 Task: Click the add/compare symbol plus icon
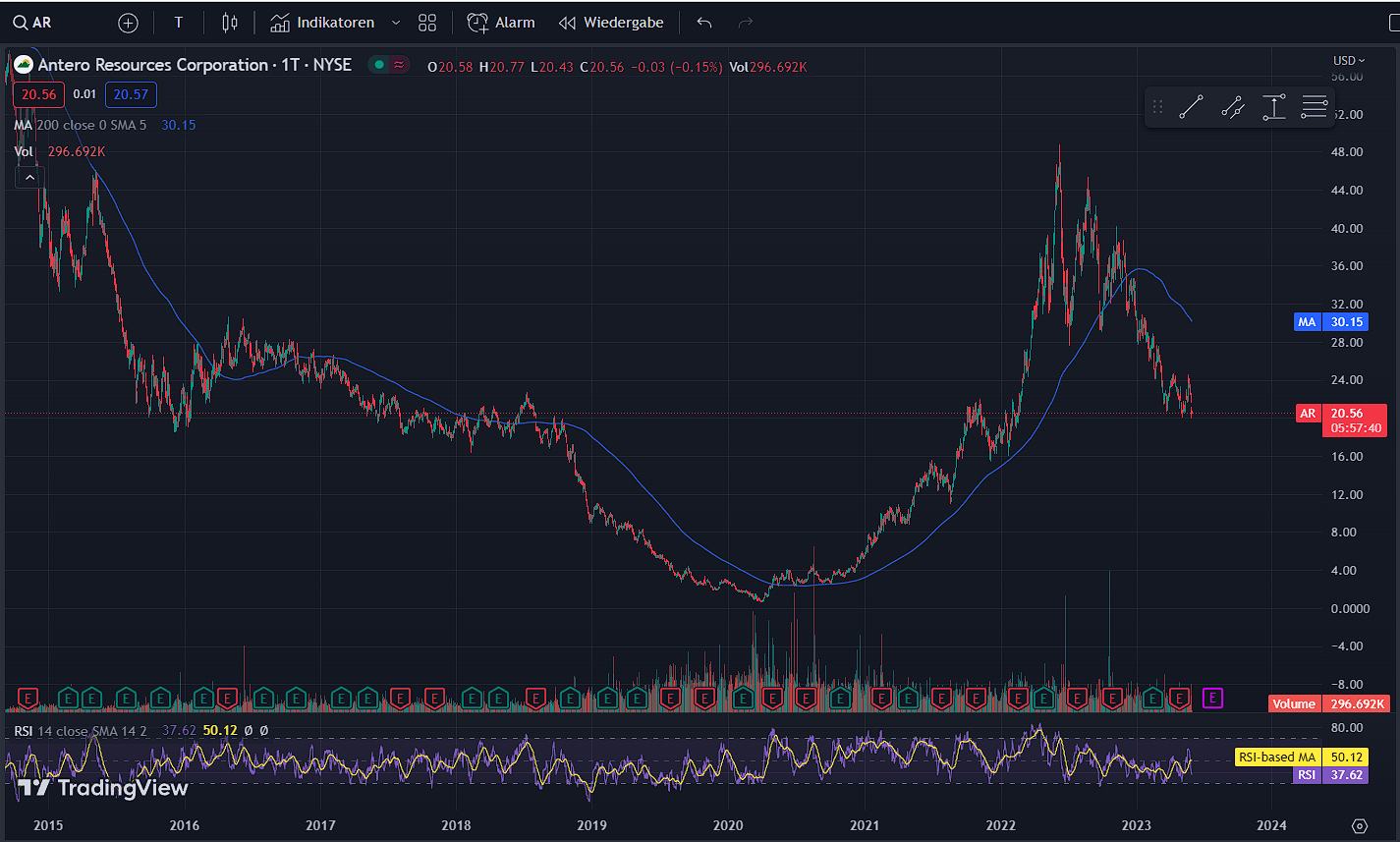click(x=128, y=23)
